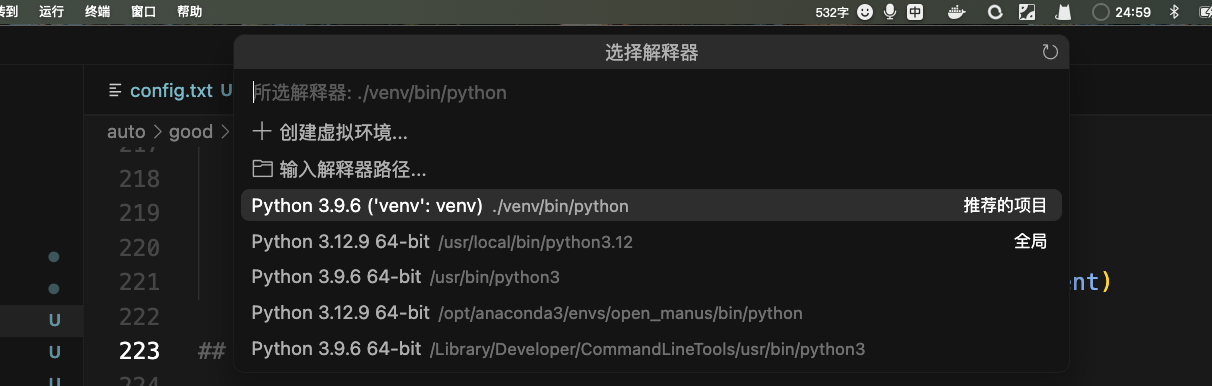Open the 帮助 menu

[x=189, y=12]
